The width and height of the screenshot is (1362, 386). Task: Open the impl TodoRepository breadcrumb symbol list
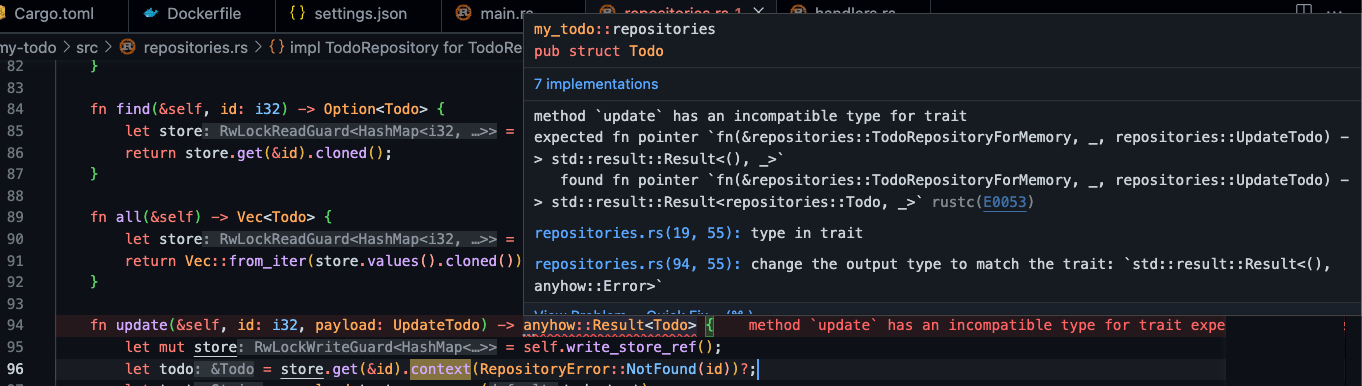(407, 47)
